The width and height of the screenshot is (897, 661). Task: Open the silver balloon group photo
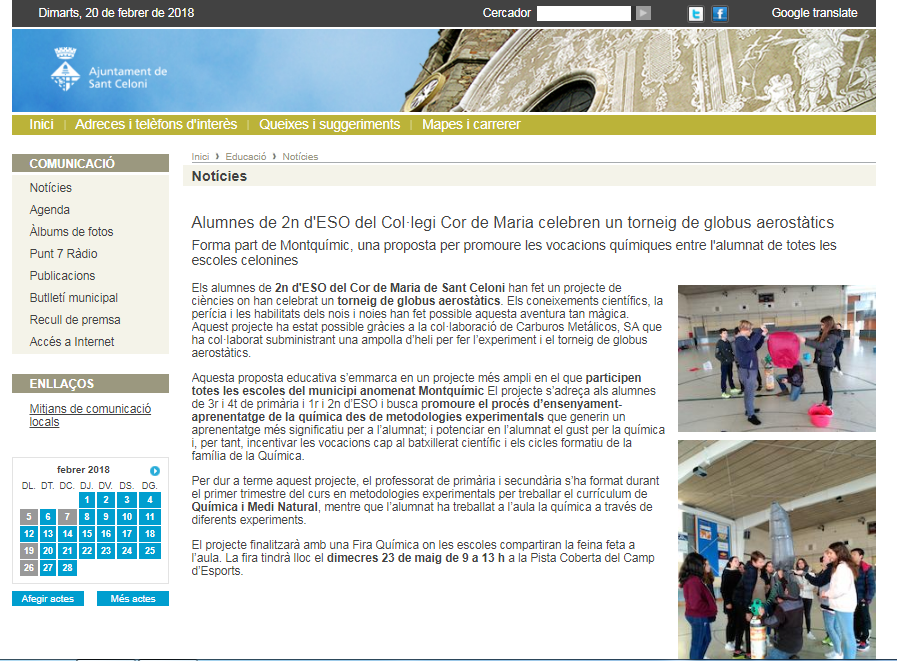[776, 549]
